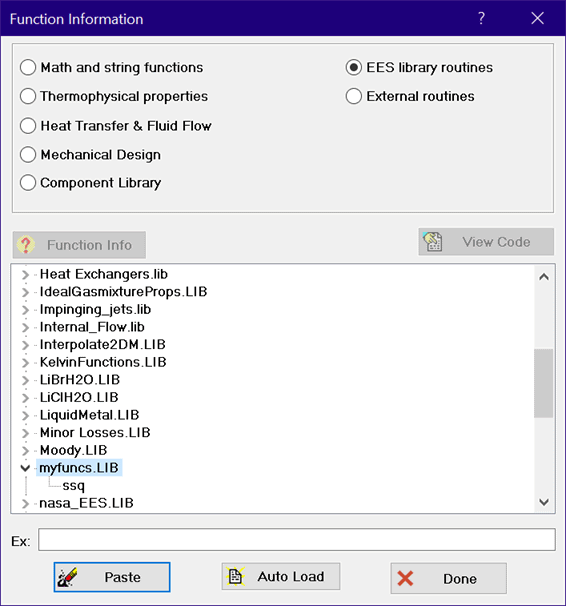Click the library list scrollbar thumb
Screen dimensions: 566x606
pos(544,383)
